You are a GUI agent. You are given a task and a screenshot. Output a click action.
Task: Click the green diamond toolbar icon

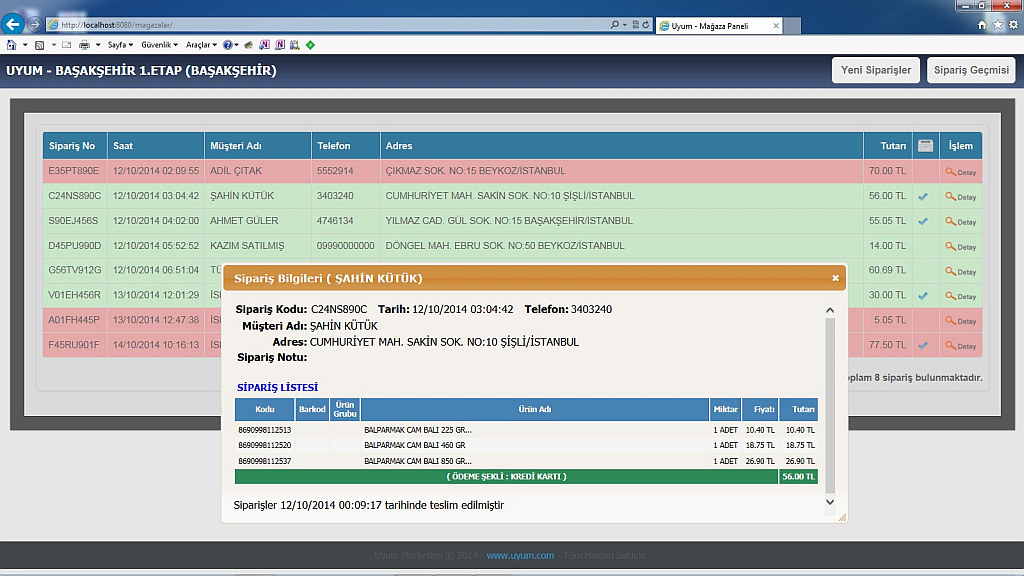(x=310, y=45)
